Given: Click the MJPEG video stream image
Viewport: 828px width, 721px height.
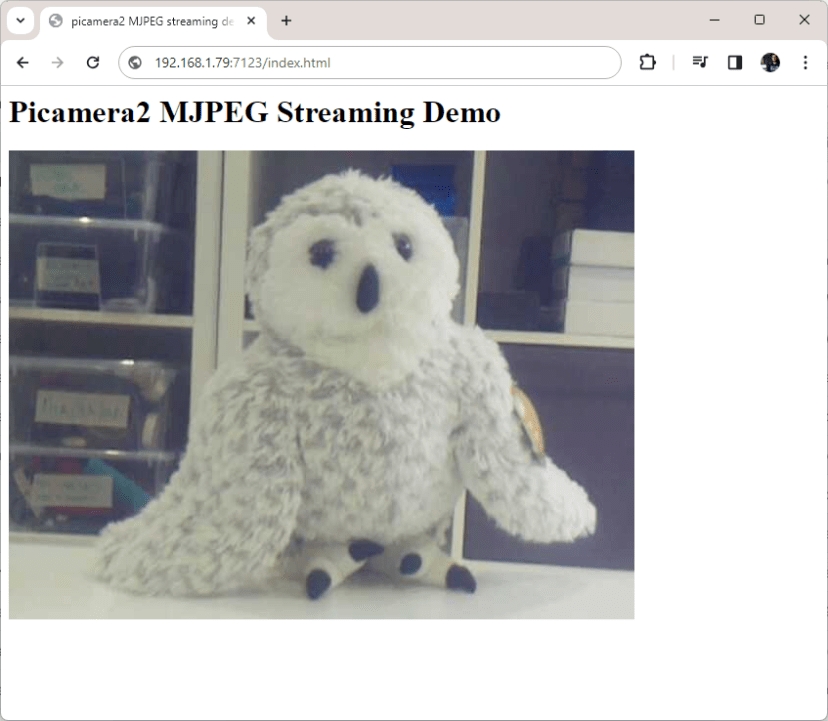Looking at the screenshot, I should [321, 383].
